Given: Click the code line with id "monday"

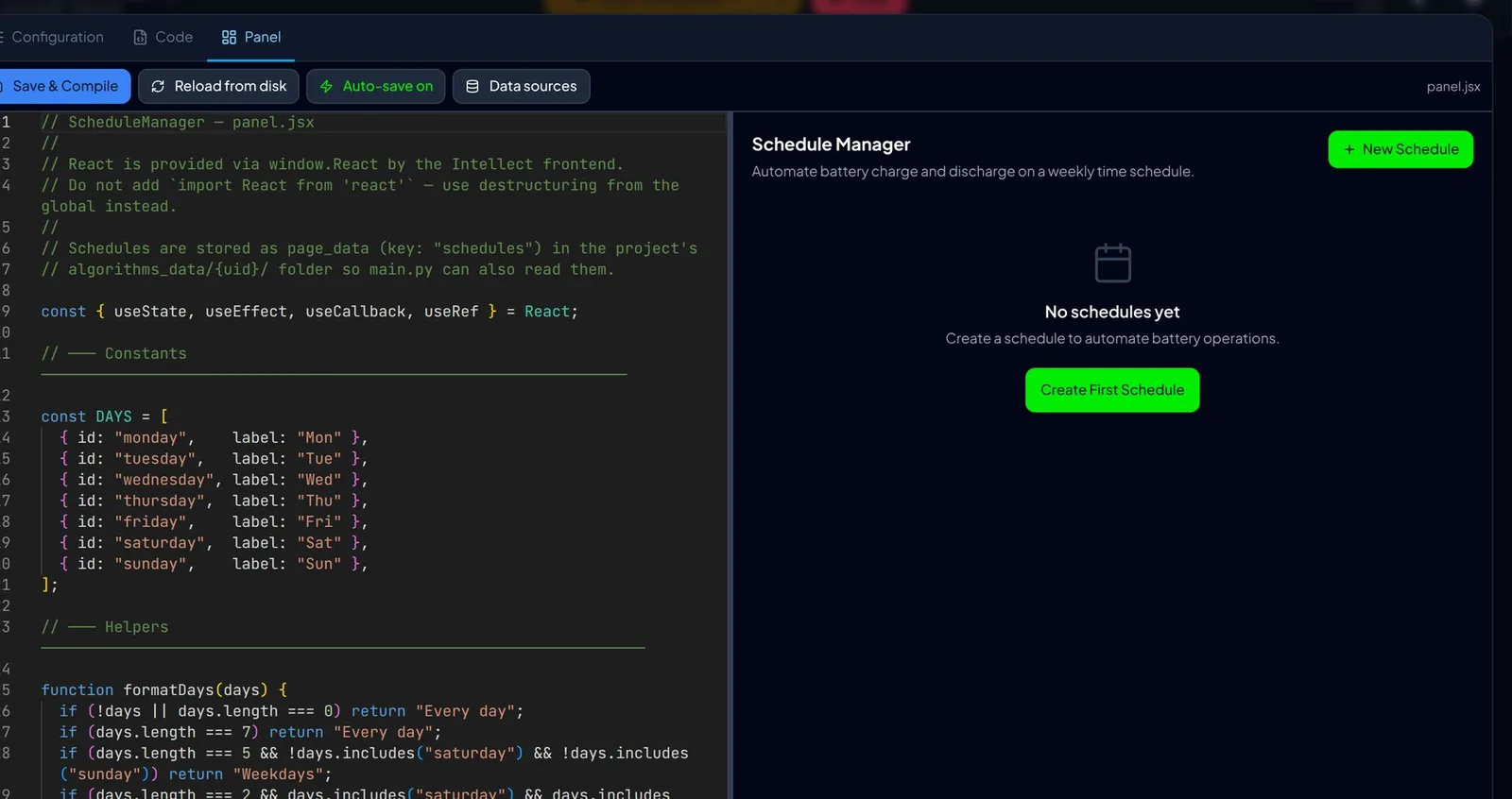Looking at the screenshot, I should point(214,437).
